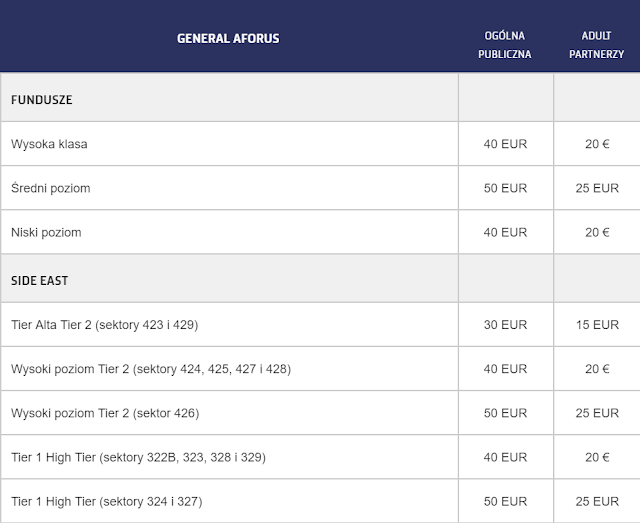Select the Wysoka klasa row label
The width and height of the screenshot is (640, 523).
[49, 144]
